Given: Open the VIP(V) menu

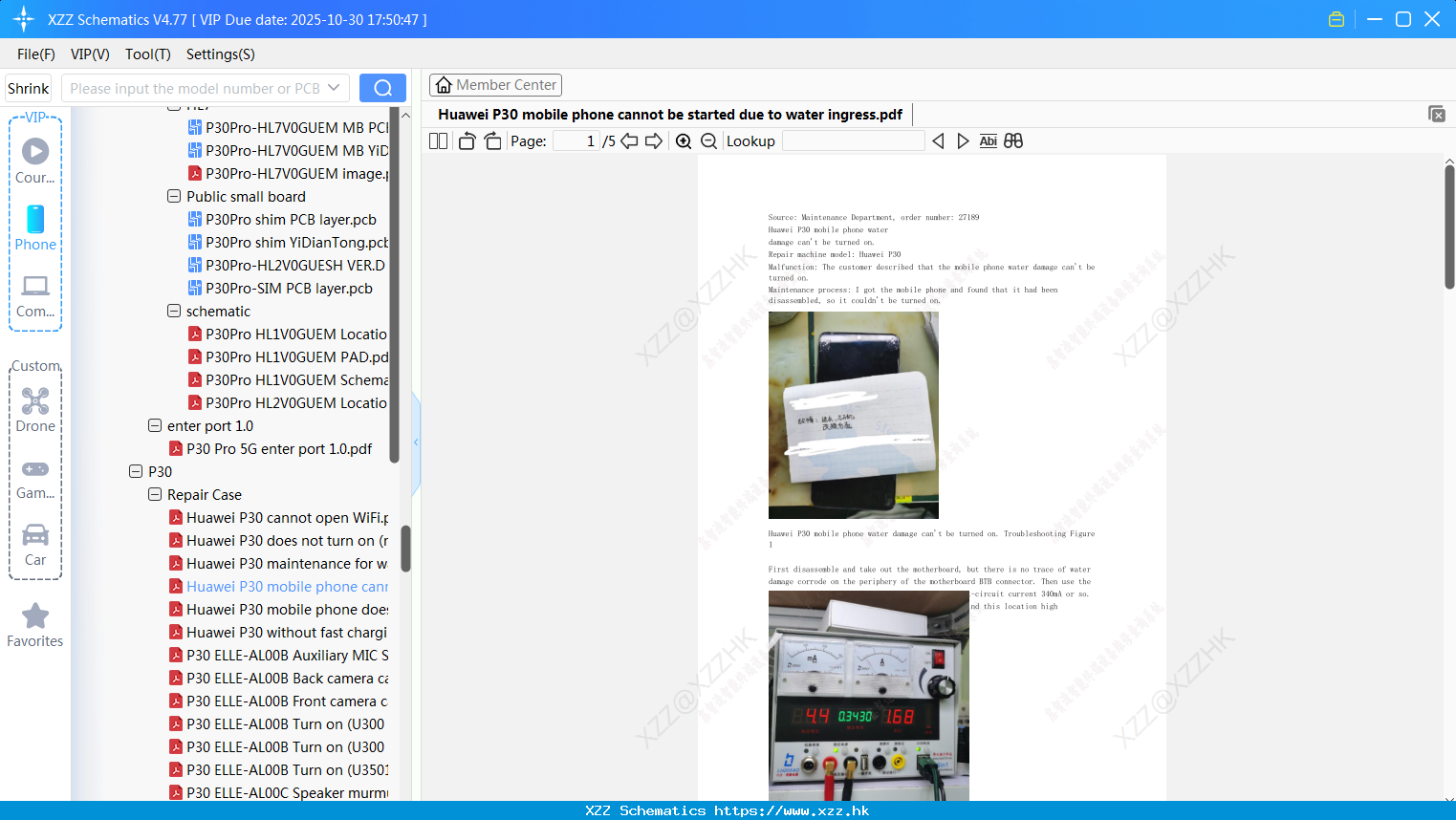Looking at the screenshot, I should click(90, 54).
